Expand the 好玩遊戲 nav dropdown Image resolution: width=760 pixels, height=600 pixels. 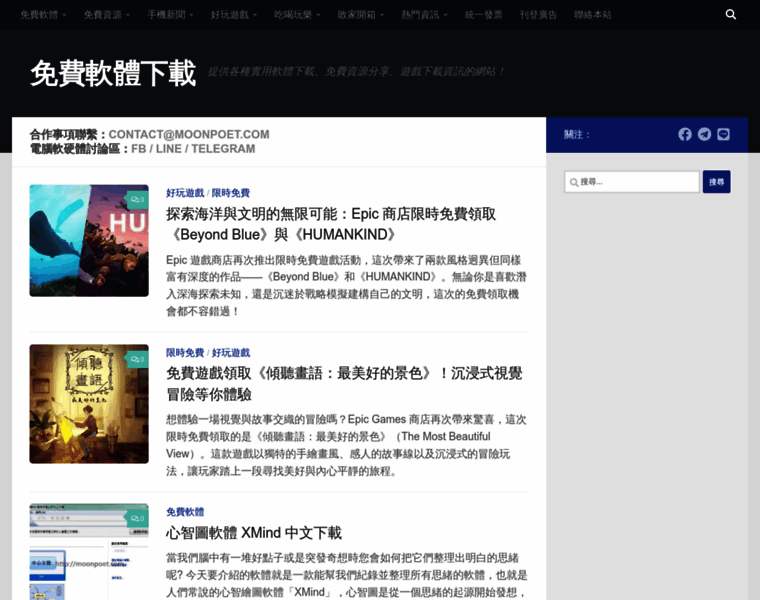click(233, 15)
